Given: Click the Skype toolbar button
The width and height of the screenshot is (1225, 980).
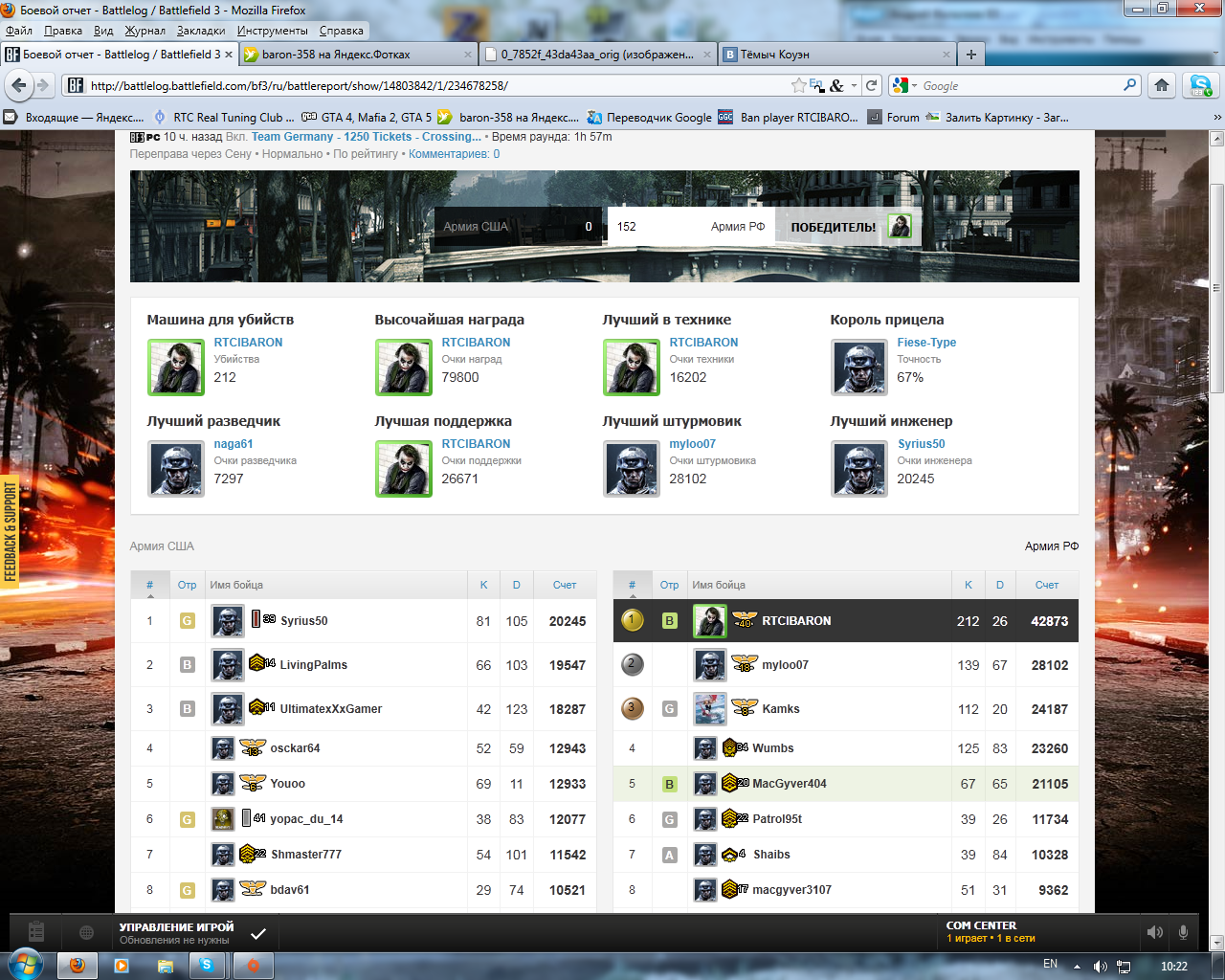Looking at the screenshot, I should point(1200,85).
